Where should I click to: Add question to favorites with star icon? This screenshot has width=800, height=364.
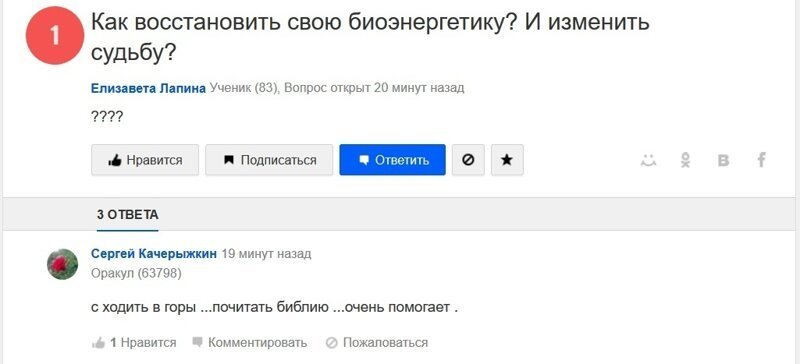click(x=507, y=160)
